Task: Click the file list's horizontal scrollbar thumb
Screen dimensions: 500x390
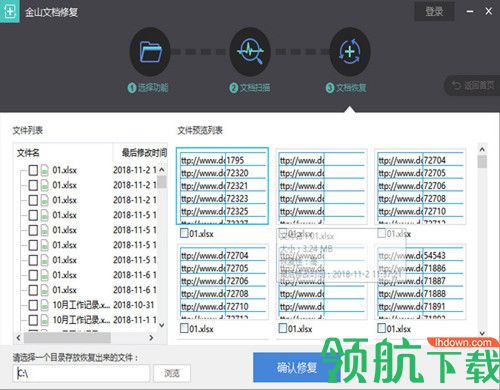Action: click(67, 338)
